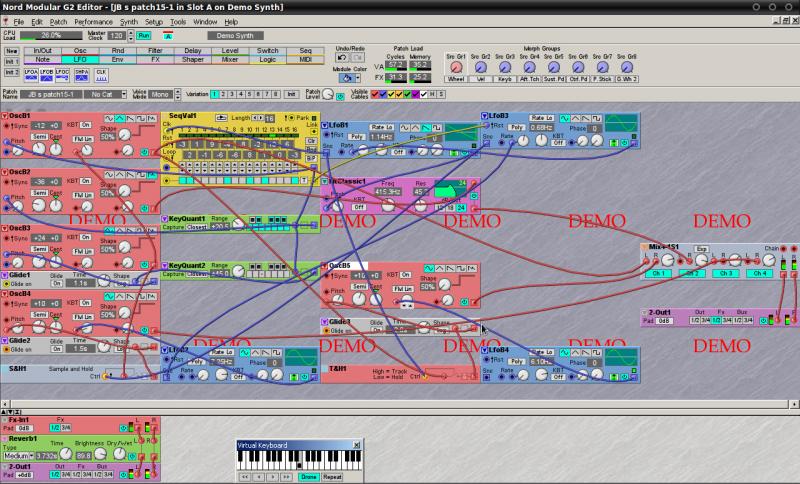Click Virtual Keyboard octave-up double arrow
Image resolution: width=800 pixels, height=484 pixels.
pyautogui.click(x=286, y=477)
